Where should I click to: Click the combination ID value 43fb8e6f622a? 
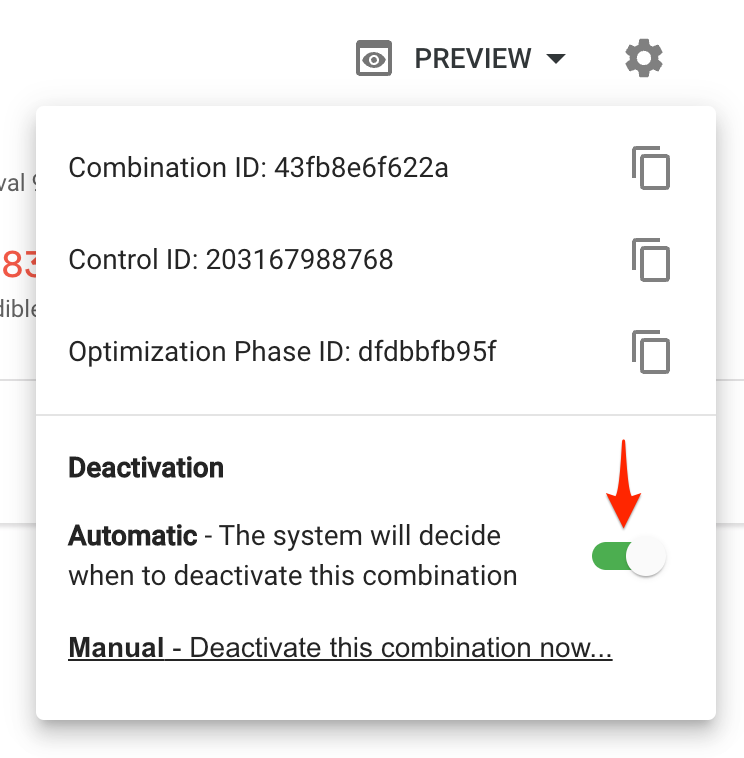coord(361,168)
